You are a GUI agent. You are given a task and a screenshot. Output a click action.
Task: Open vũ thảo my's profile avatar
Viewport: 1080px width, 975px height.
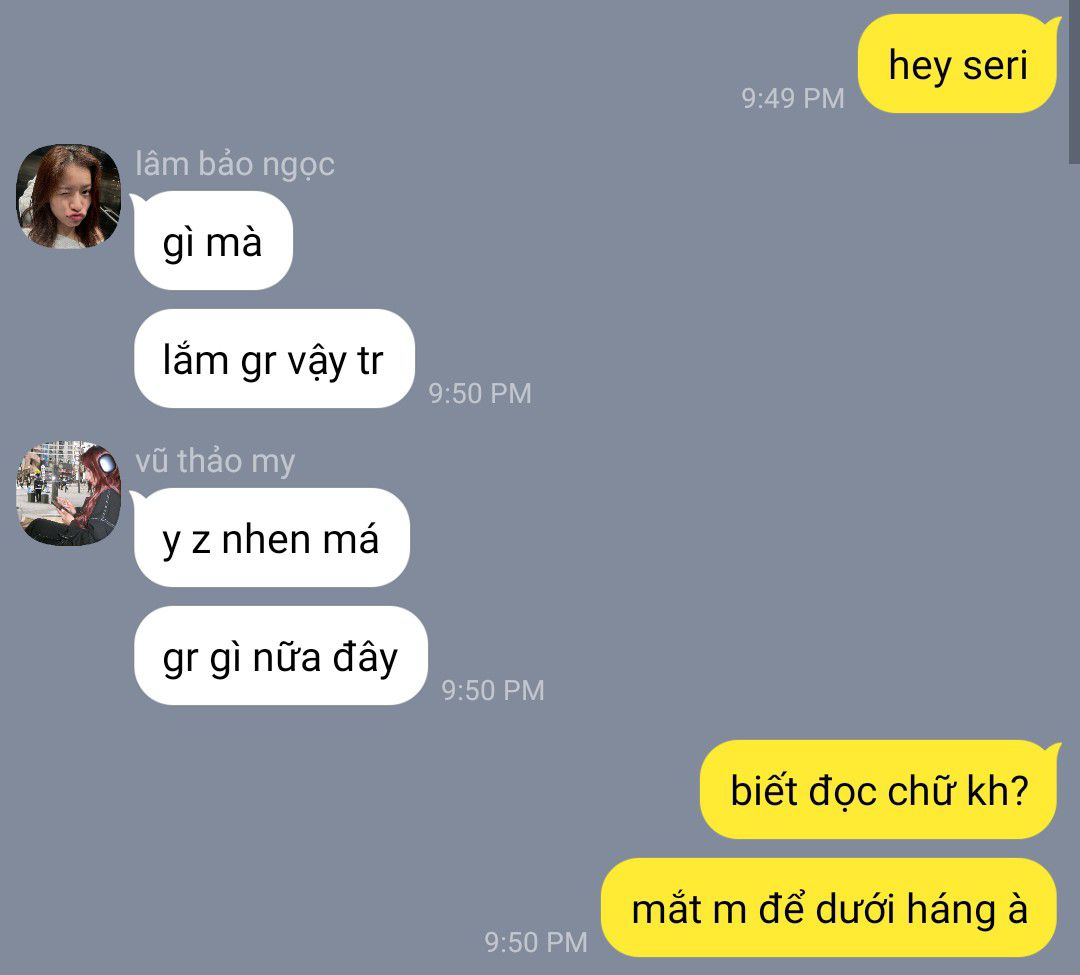tap(68, 493)
